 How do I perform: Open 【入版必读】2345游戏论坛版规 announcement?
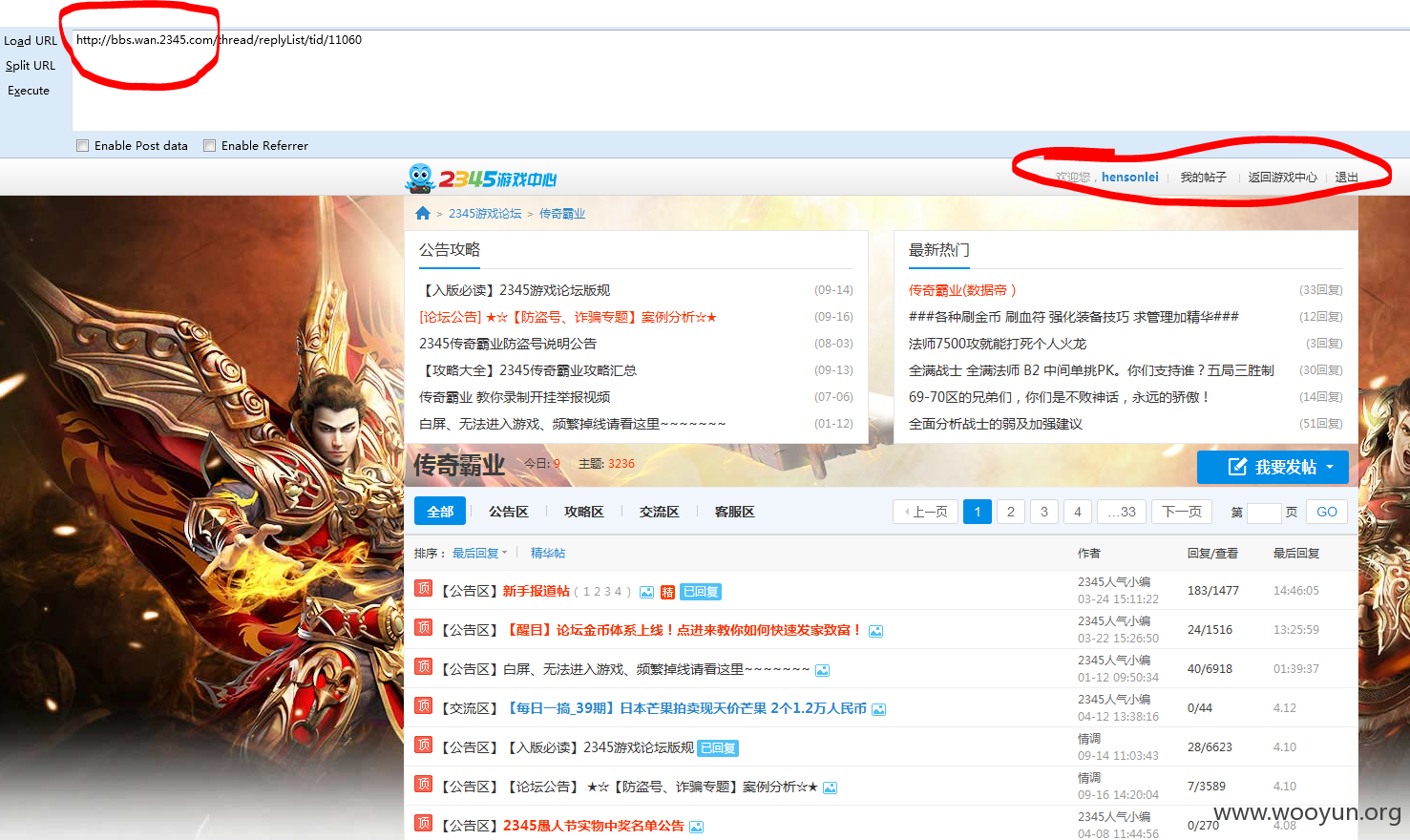(x=515, y=290)
